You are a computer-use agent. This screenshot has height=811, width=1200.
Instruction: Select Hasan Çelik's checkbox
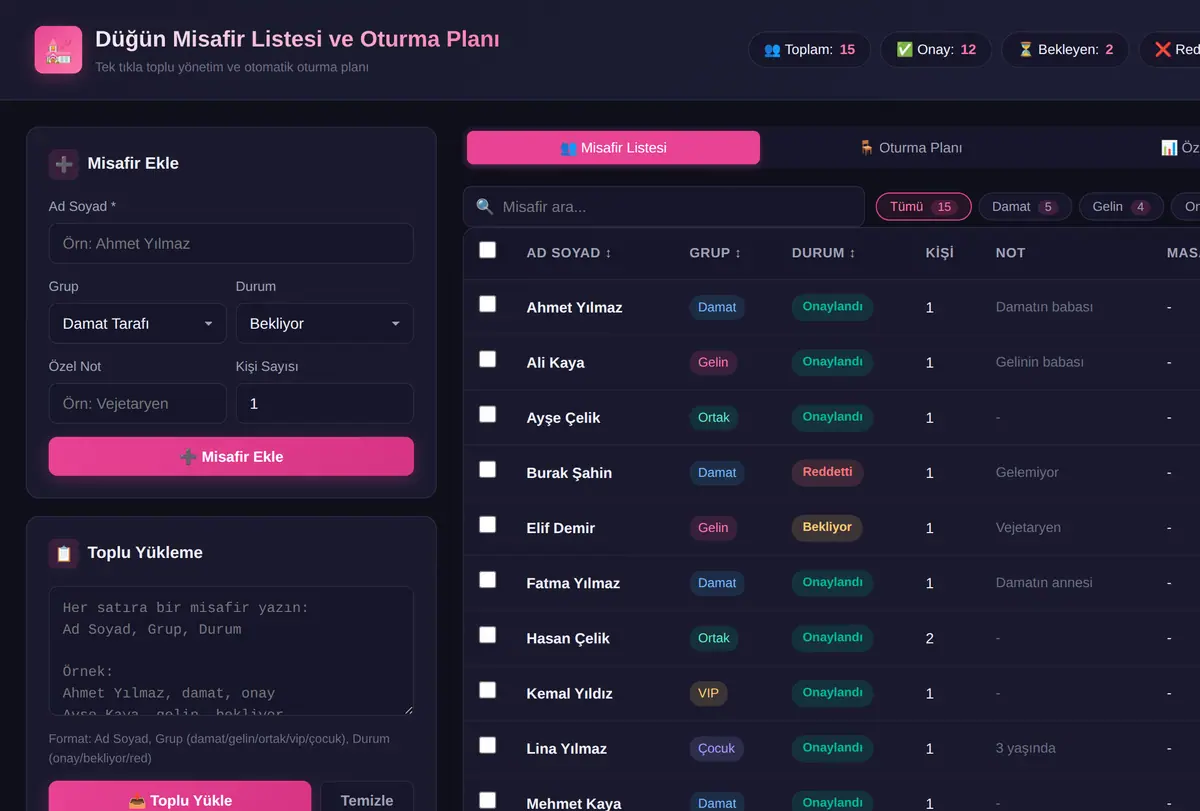click(487, 635)
